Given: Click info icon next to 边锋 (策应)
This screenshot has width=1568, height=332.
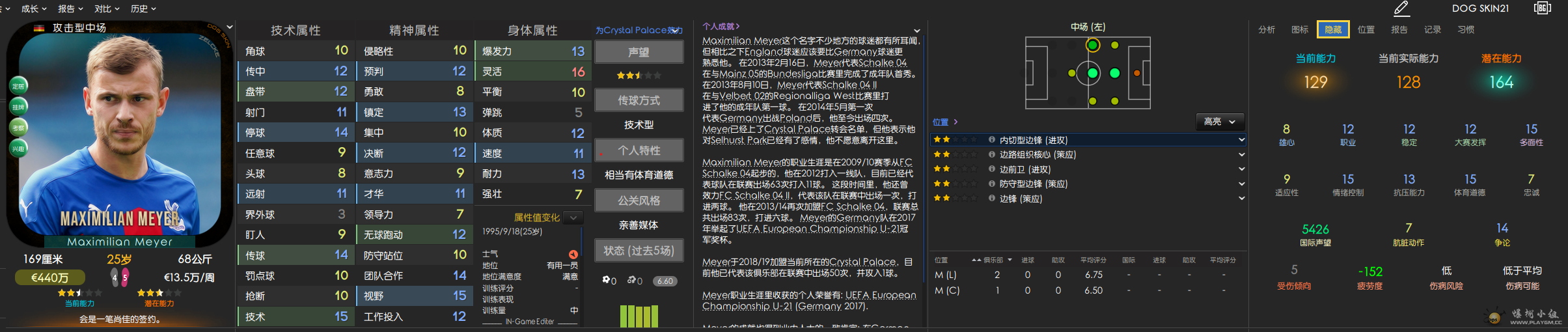Looking at the screenshot, I should point(991,199).
